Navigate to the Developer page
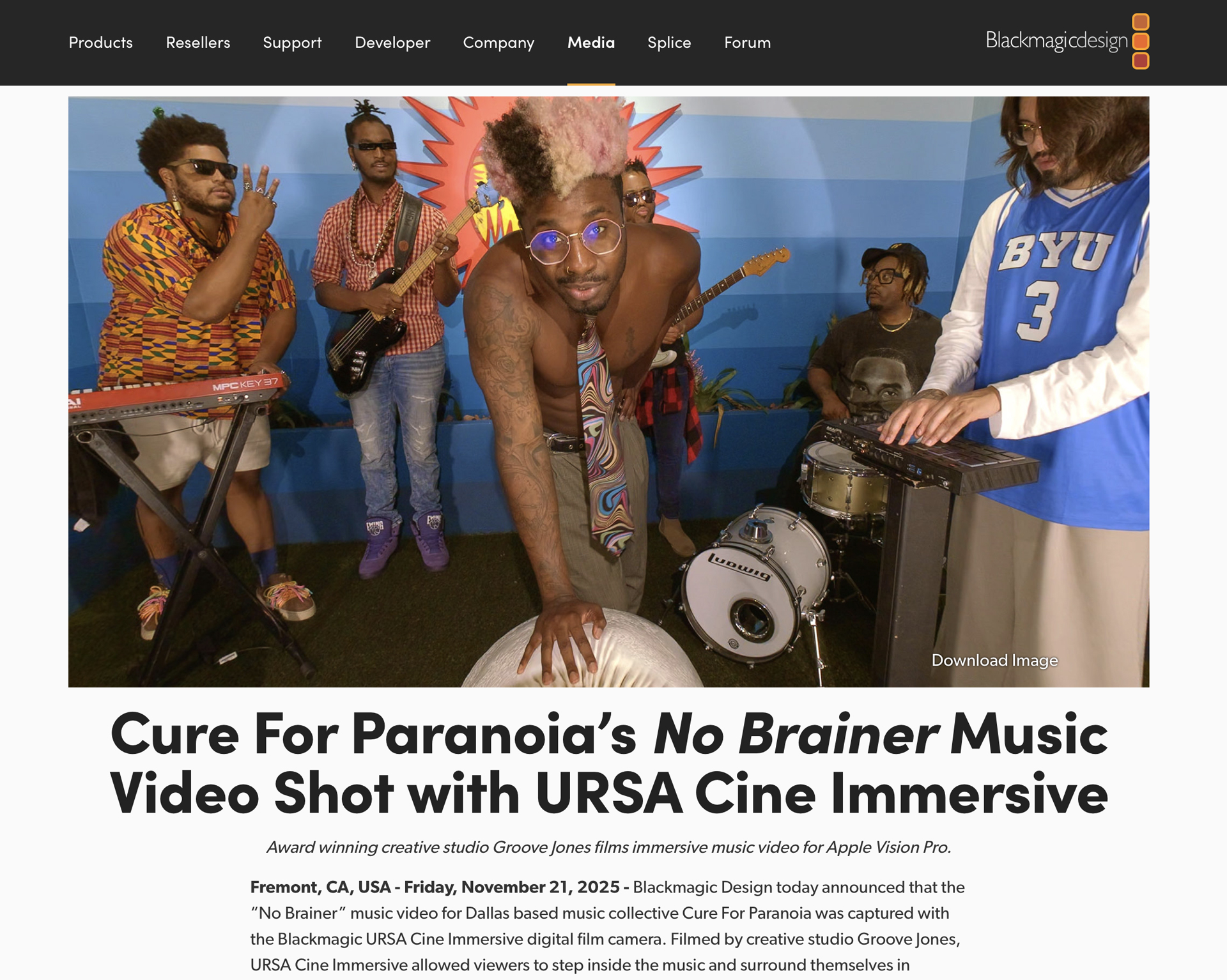The image size is (1227, 980). tap(392, 43)
